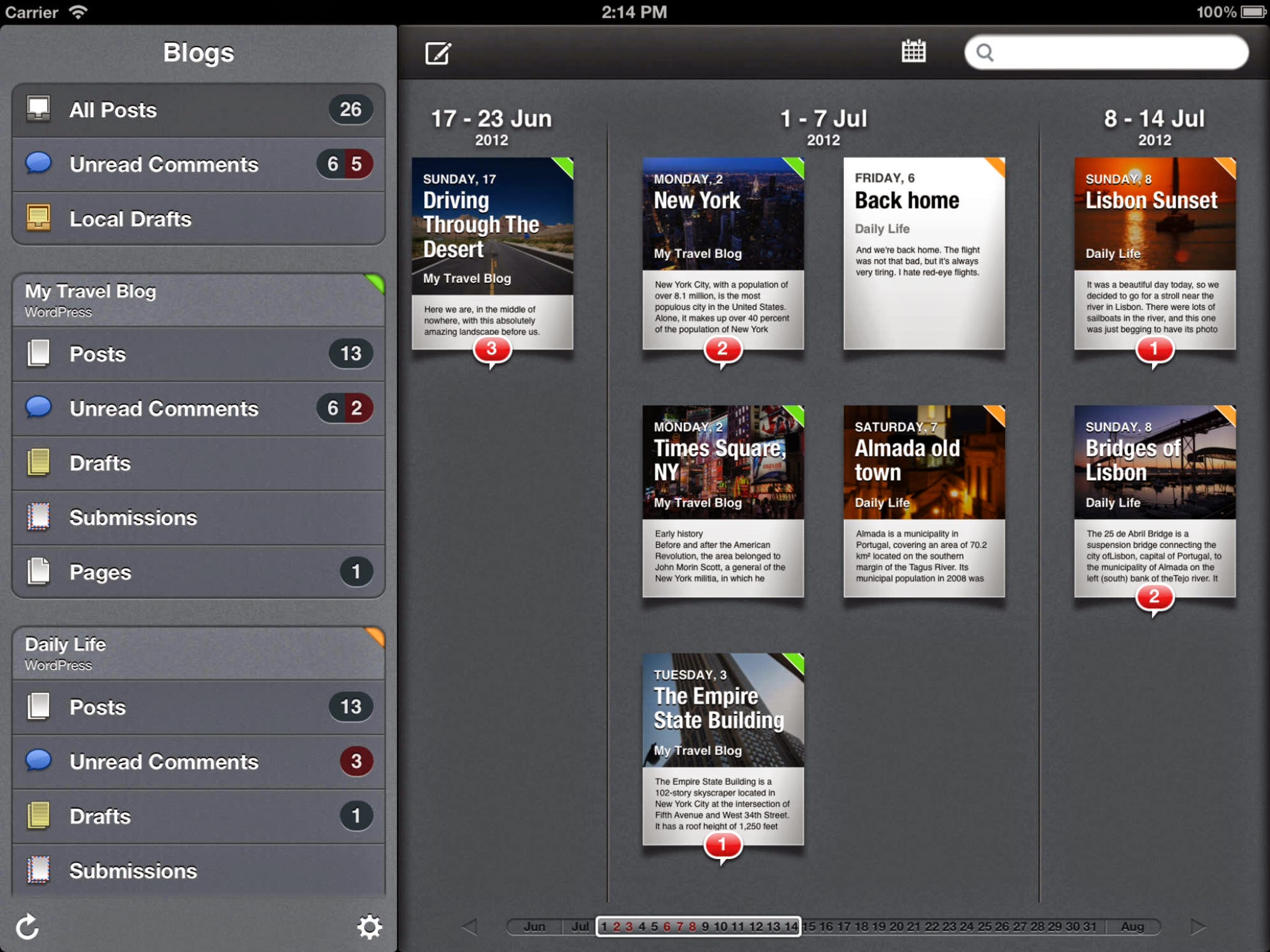
Task: Jump to Aug in the timeline bar
Action: click(1132, 927)
